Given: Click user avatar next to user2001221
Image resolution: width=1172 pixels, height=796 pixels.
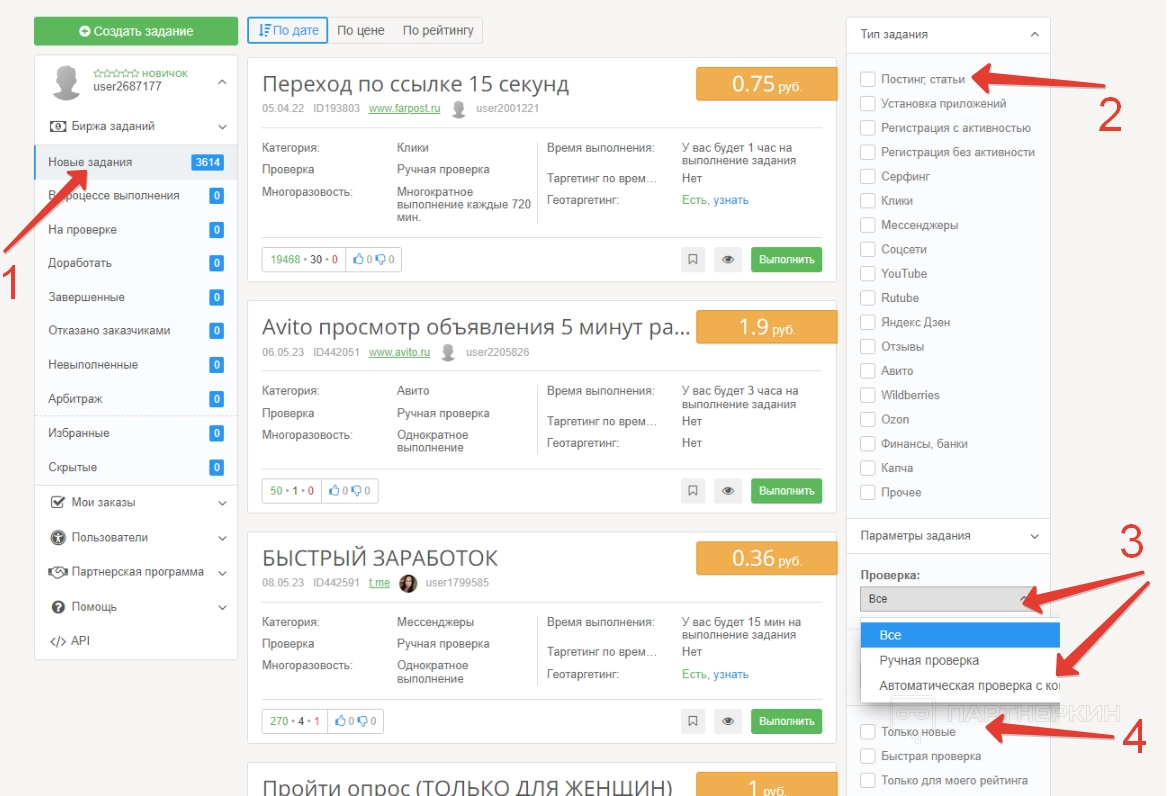Looking at the screenshot, I should (x=459, y=109).
